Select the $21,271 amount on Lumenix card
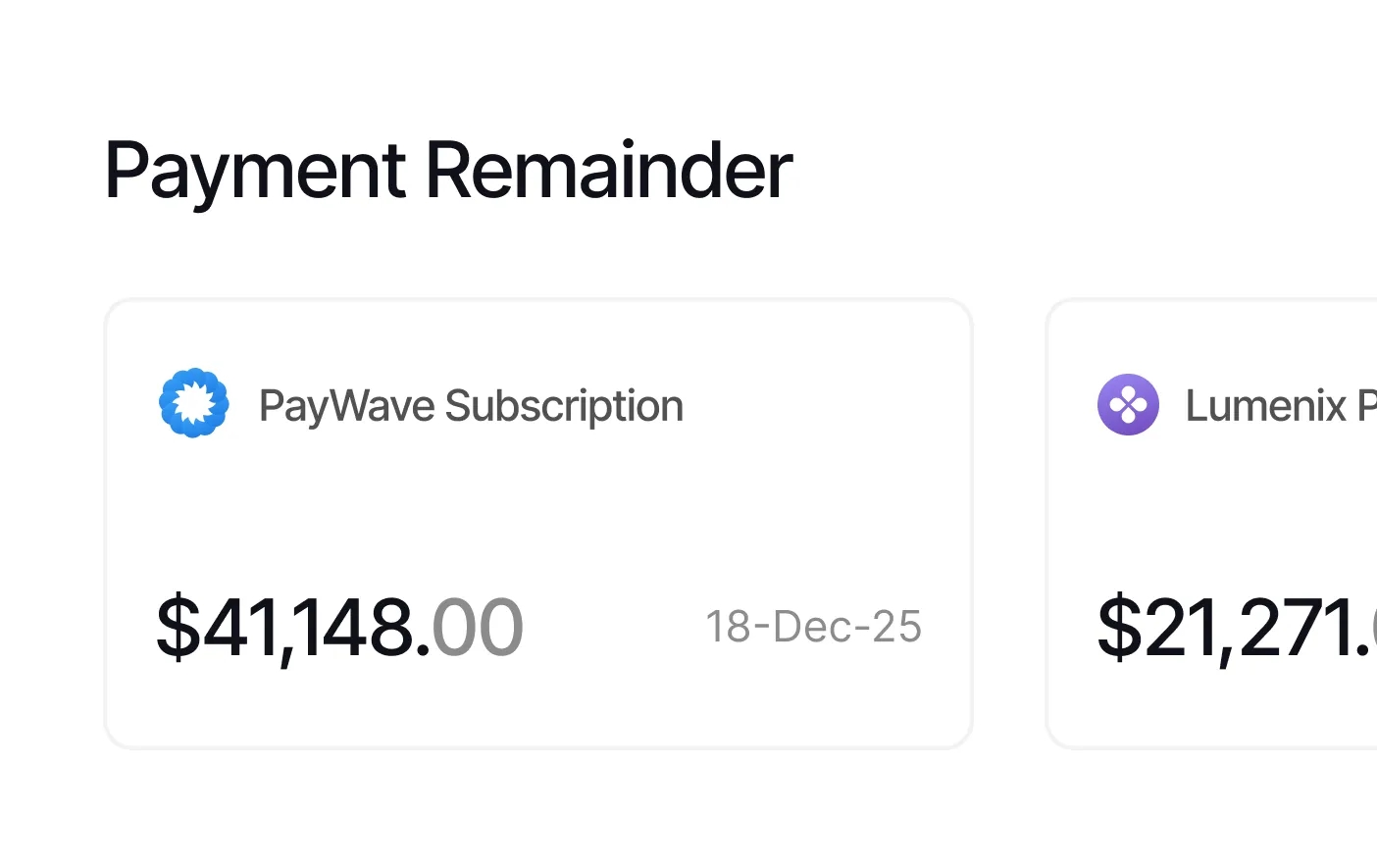The width and height of the screenshot is (1377, 868). tap(1237, 628)
